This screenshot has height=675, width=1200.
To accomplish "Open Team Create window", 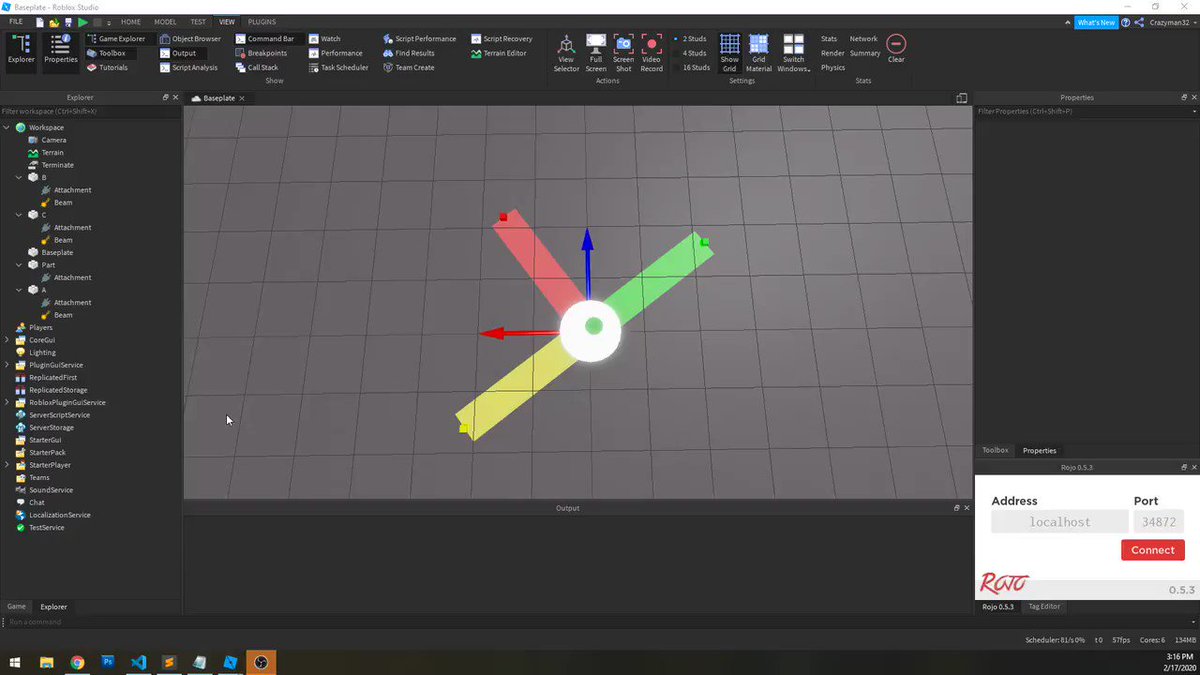I will 408,67.
